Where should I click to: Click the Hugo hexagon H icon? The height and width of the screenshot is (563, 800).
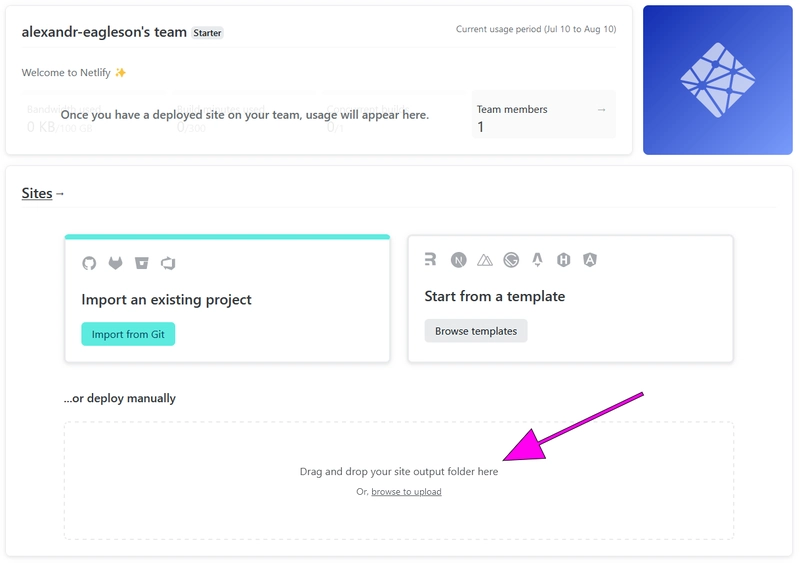(x=563, y=260)
